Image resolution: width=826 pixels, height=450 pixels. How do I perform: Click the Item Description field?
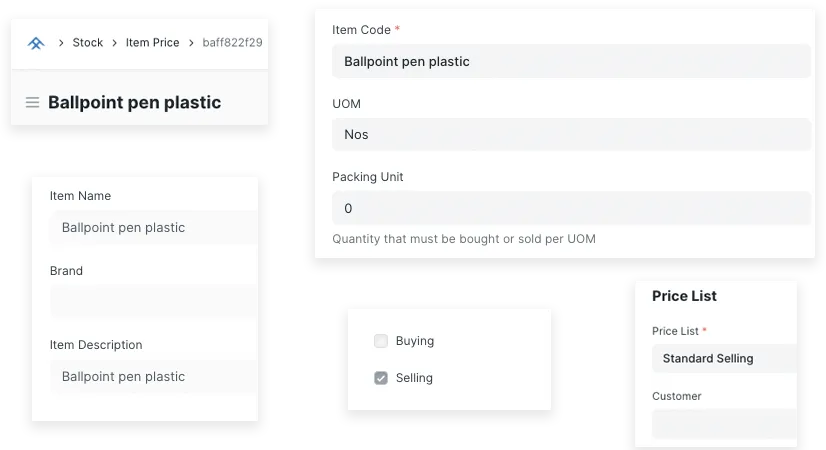coord(153,376)
